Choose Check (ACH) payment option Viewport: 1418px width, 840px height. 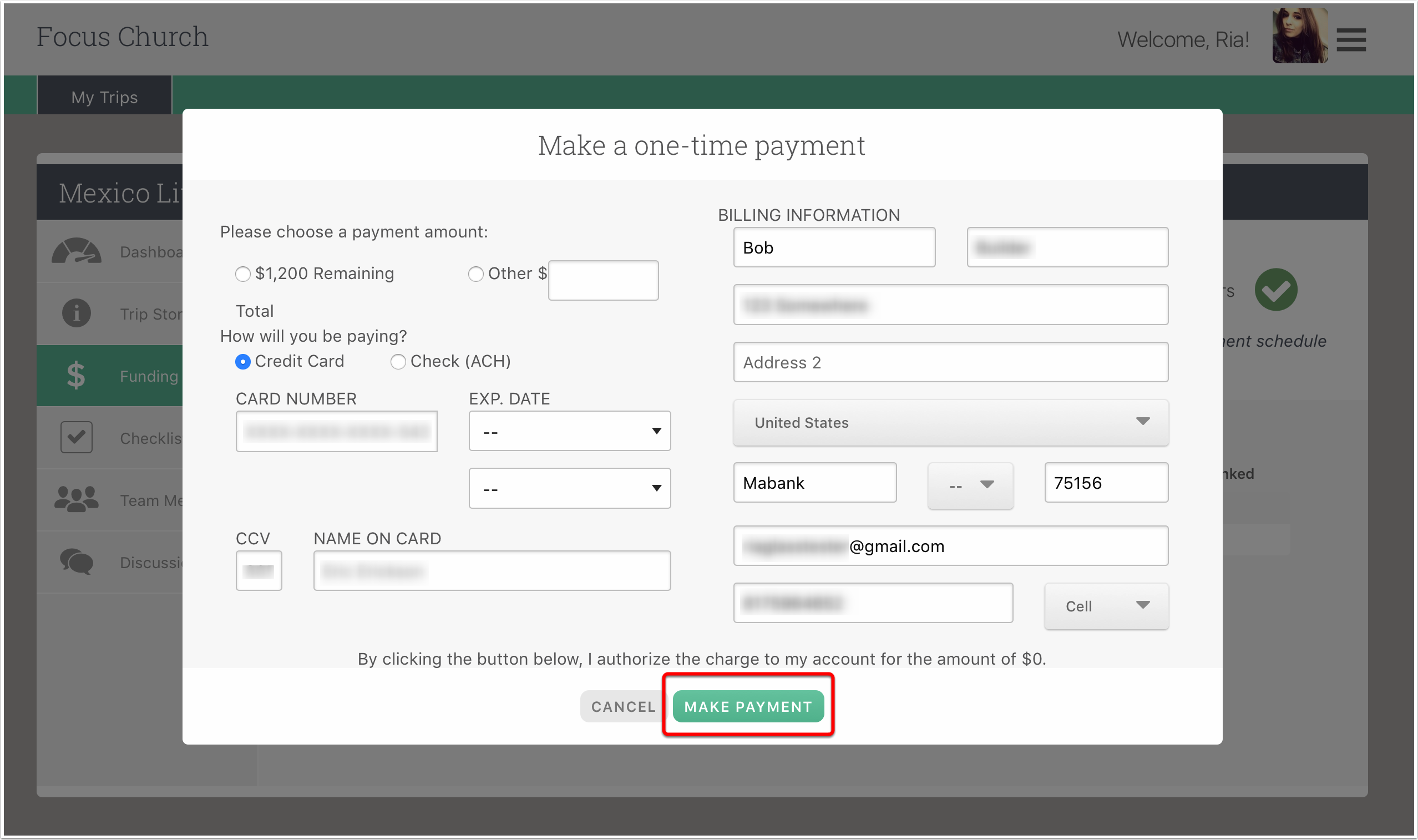coord(398,362)
